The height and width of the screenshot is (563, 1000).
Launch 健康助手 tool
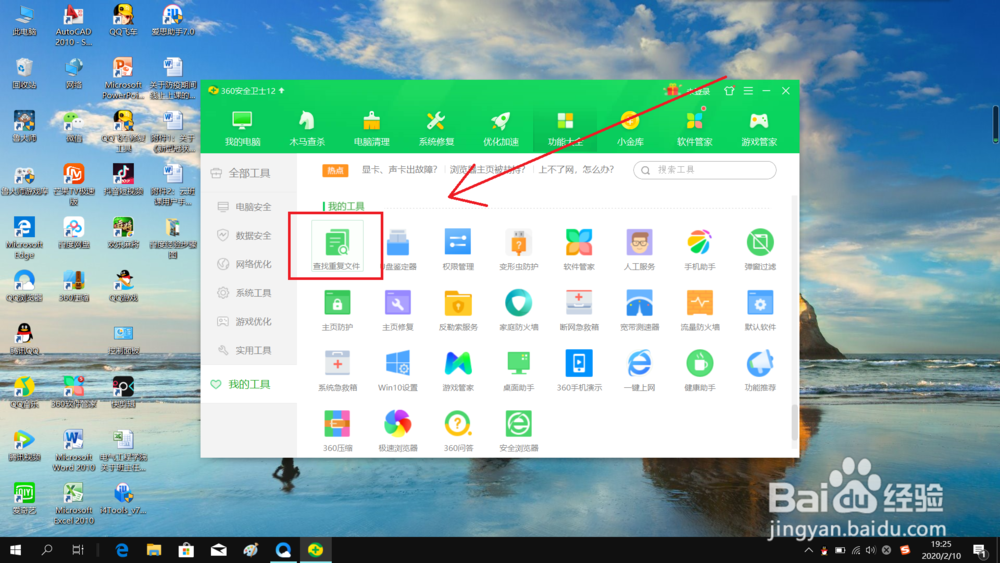pos(700,370)
